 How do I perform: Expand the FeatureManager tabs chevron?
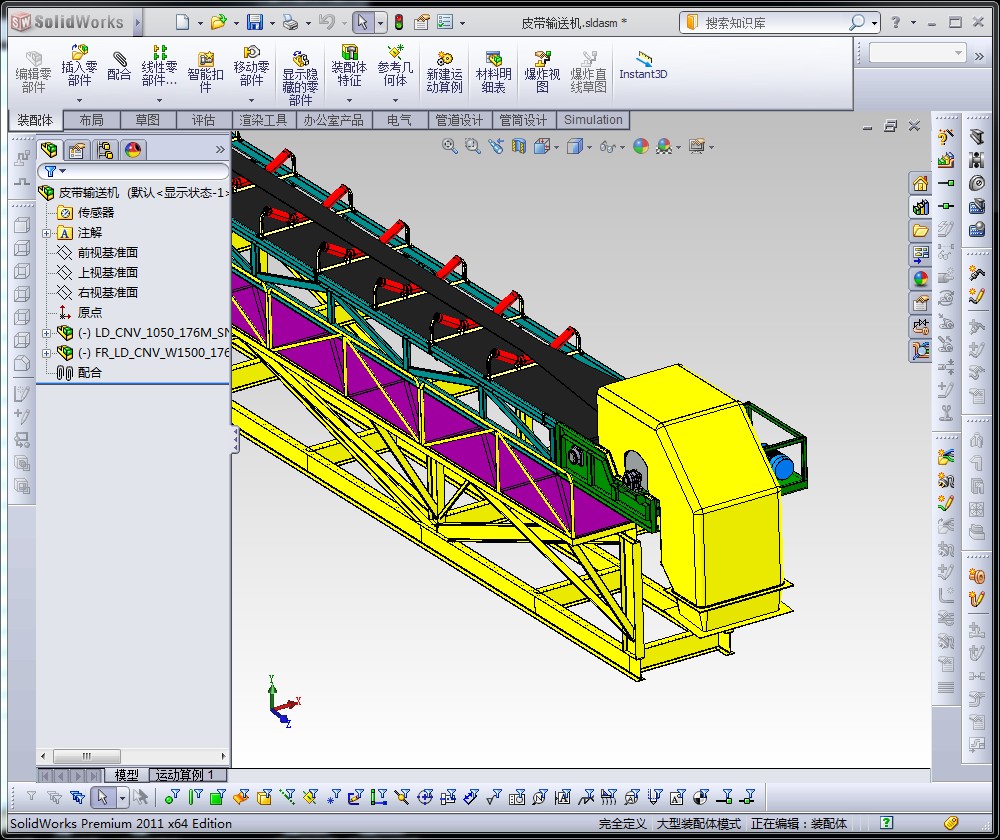[x=220, y=149]
